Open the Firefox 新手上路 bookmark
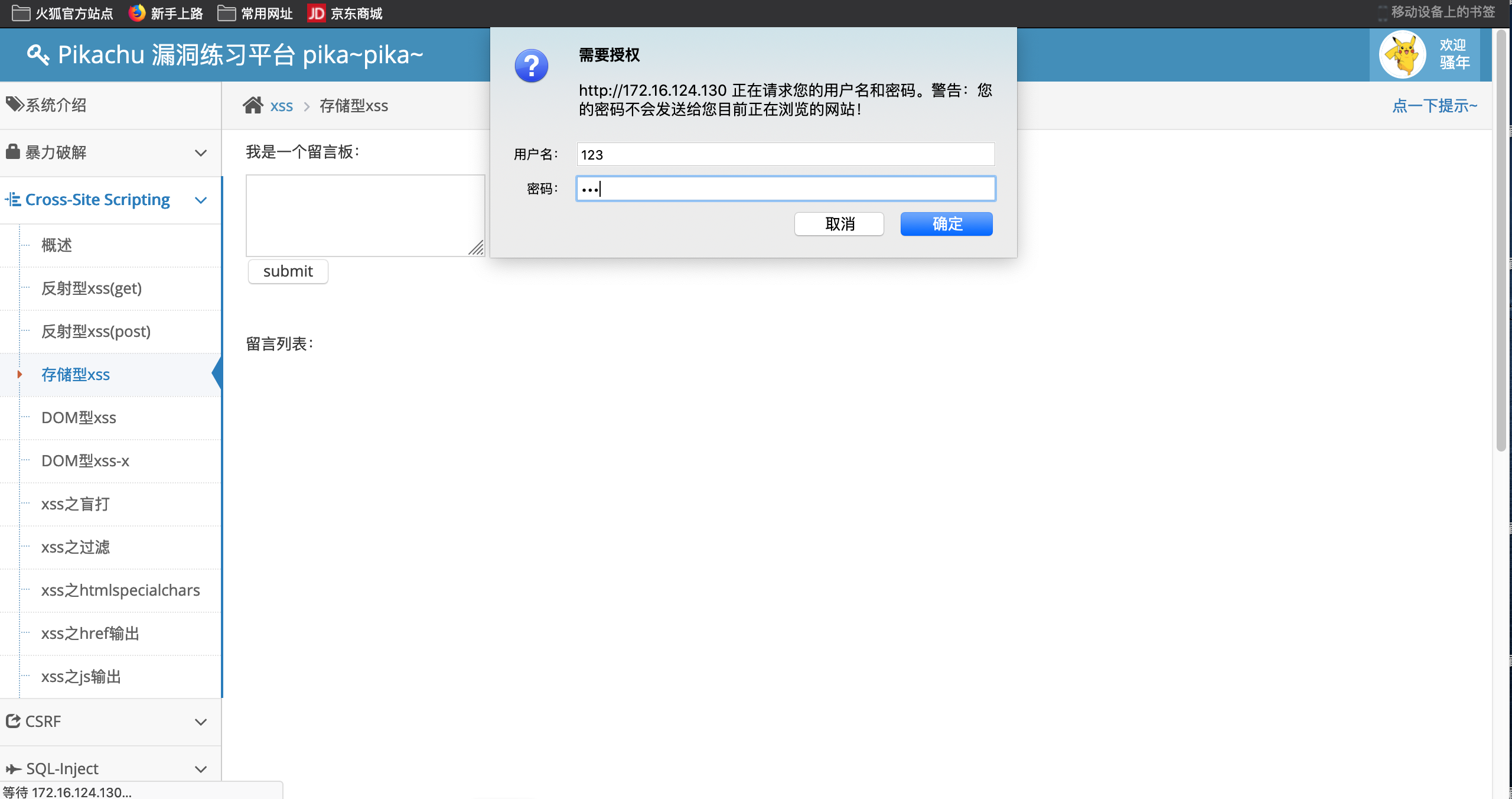The height and width of the screenshot is (799, 1512). 166,13
